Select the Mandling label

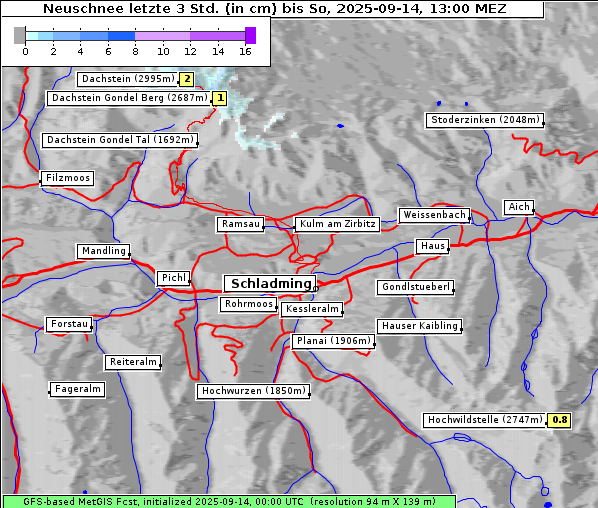(104, 251)
